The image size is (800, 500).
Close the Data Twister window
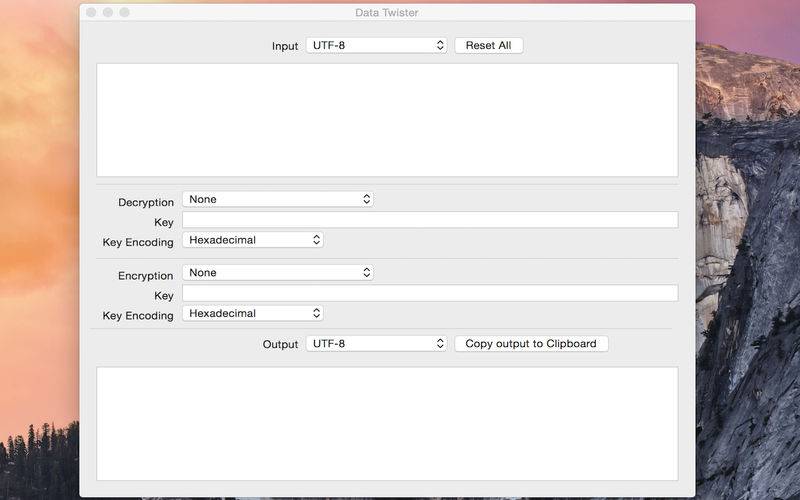pyautogui.click(x=91, y=12)
